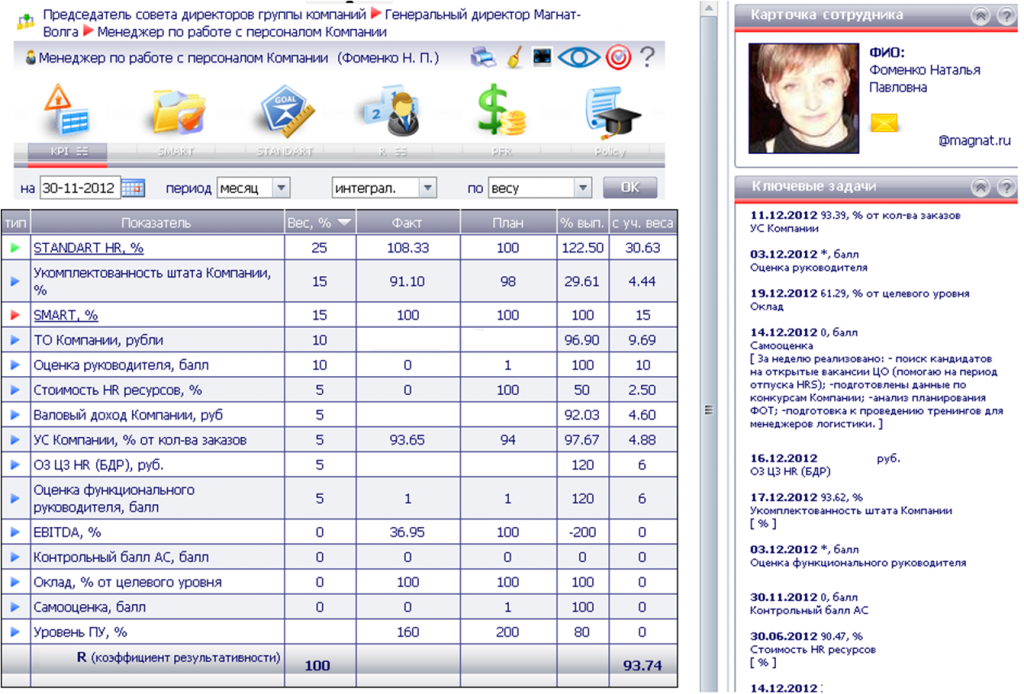
Task: Switch to the Policy tab label
Action: 610,152
